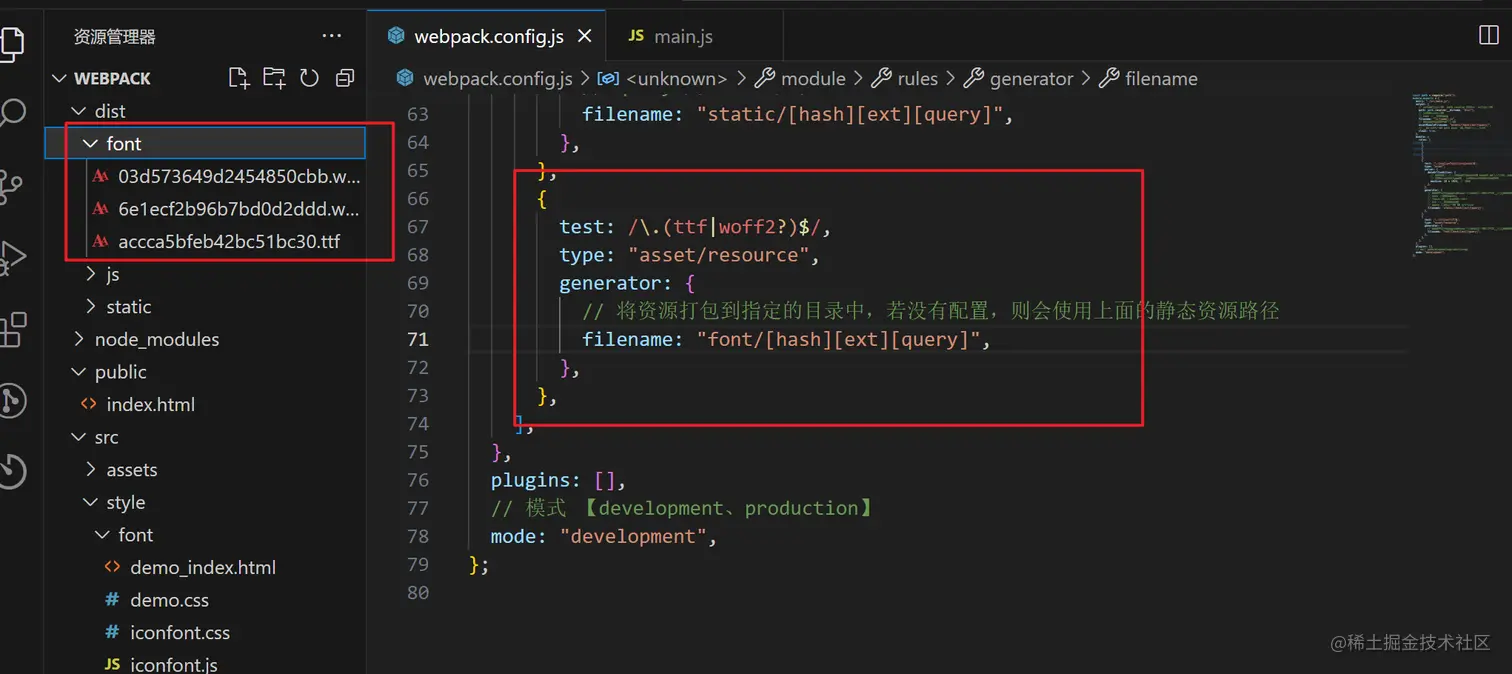Open the Search view icon
The height and width of the screenshot is (674, 1512).
click(11, 112)
